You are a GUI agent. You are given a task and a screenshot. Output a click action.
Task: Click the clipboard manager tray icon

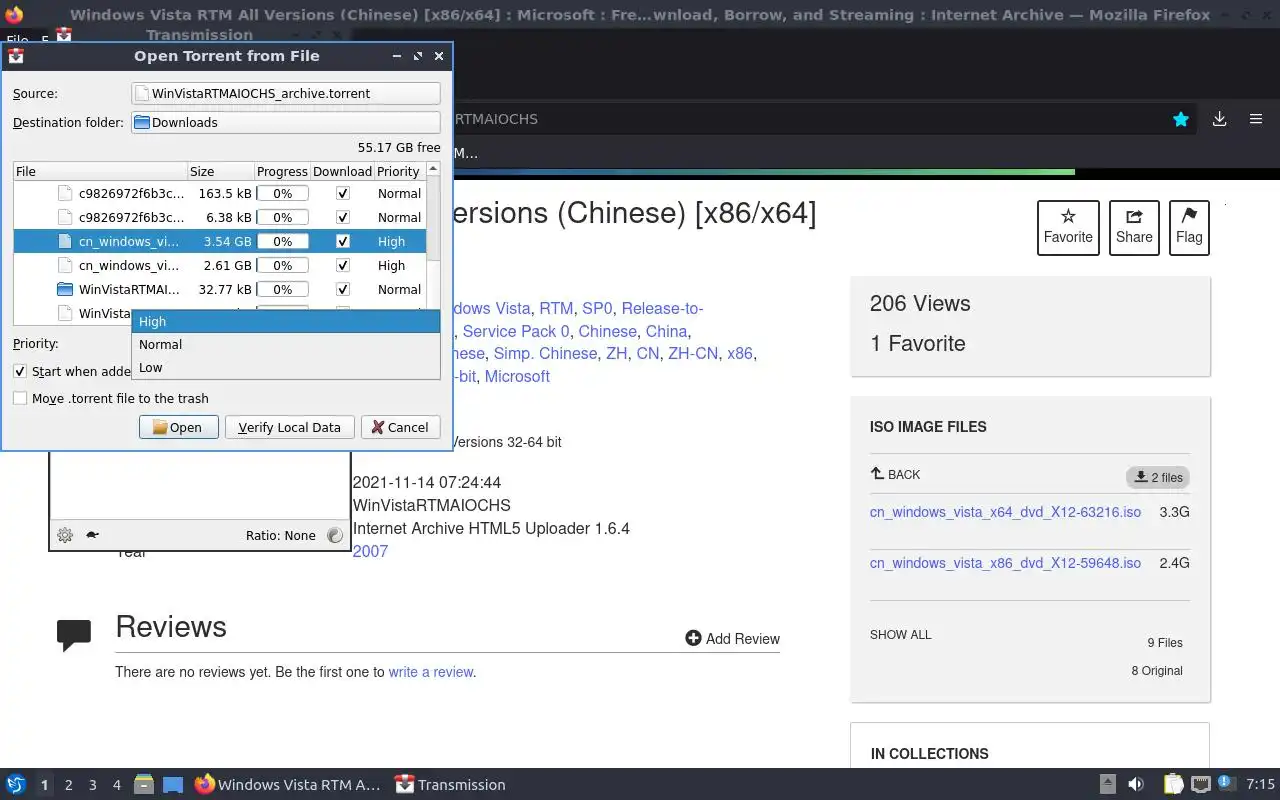[x=1173, y=785]
